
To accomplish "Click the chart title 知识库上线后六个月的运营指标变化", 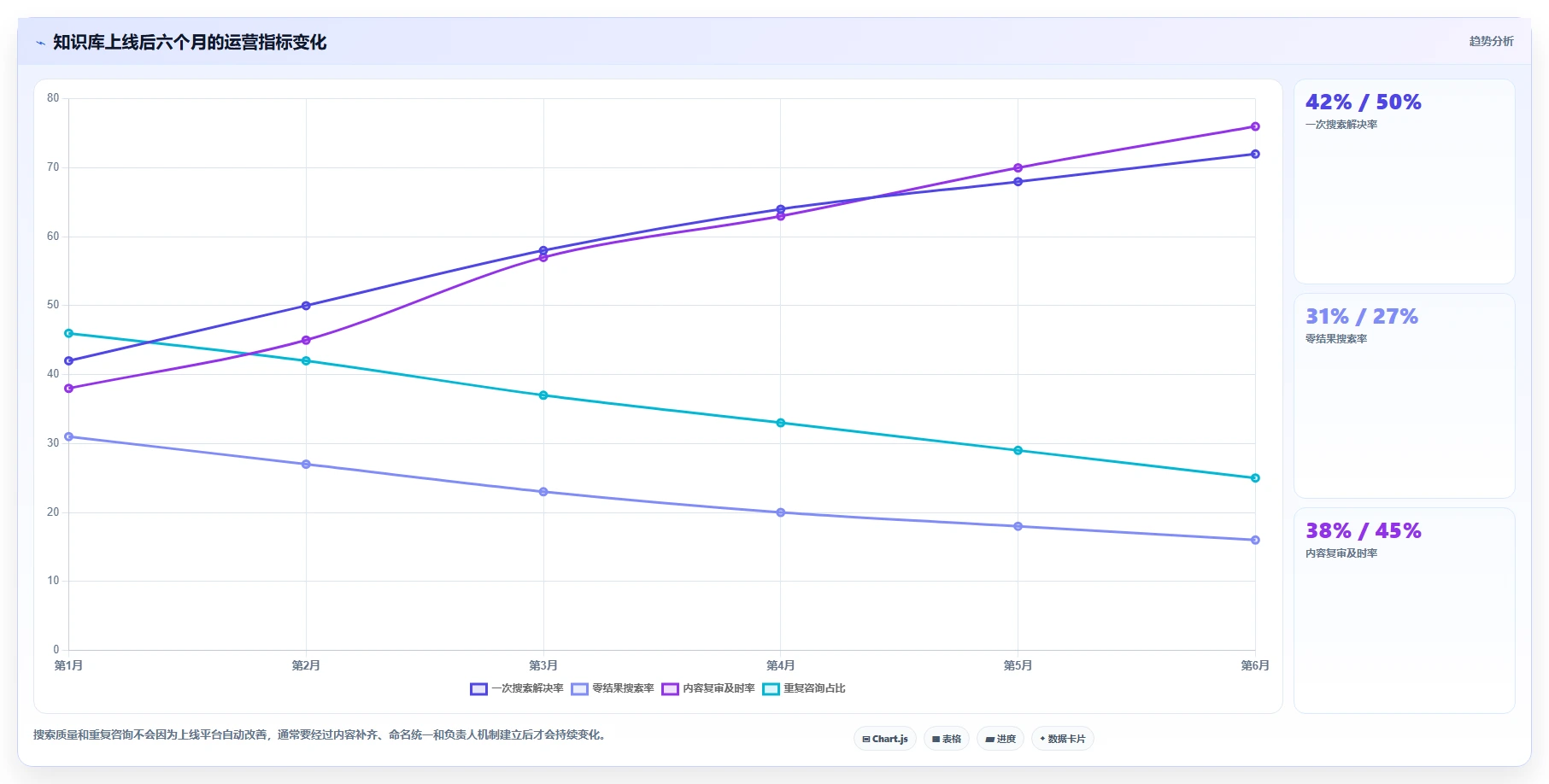I will click(190, 43).
